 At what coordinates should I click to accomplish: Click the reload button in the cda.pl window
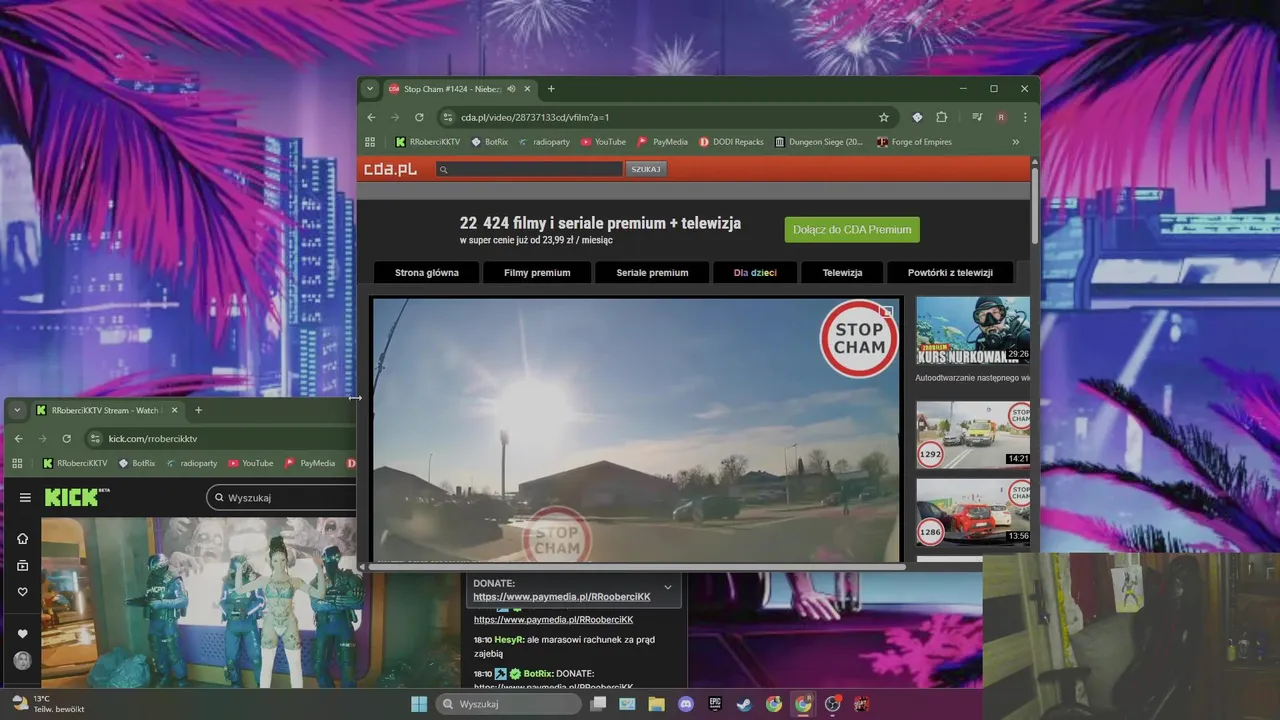419,117
